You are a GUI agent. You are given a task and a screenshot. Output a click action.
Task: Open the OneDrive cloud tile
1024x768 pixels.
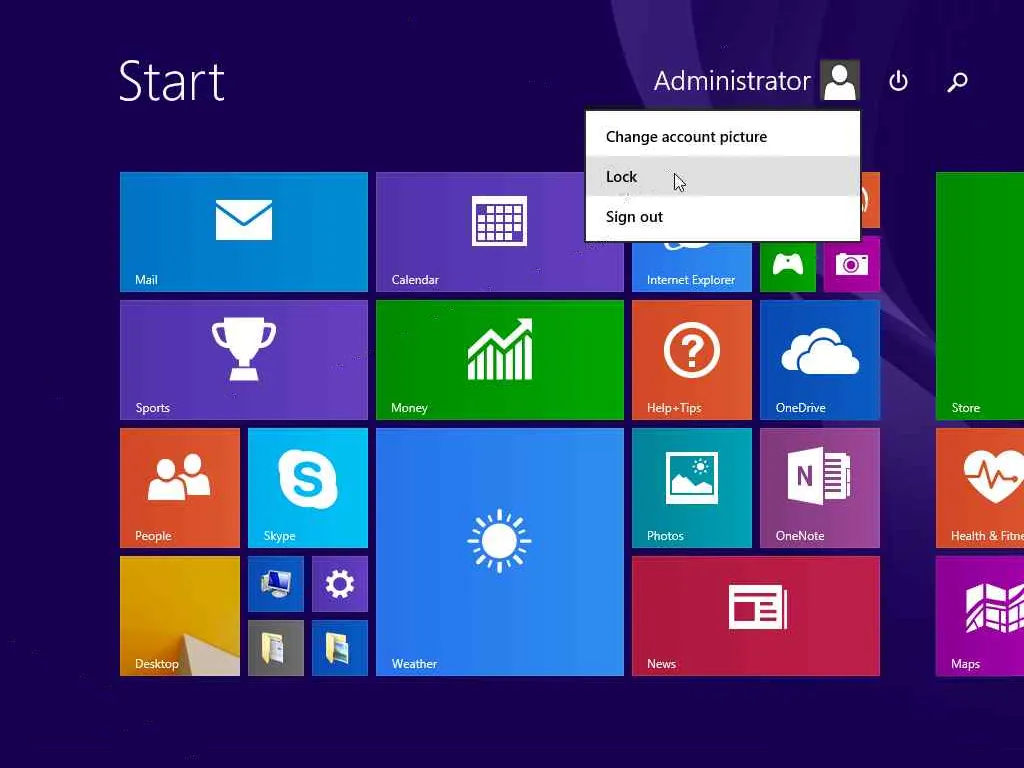pos(820,360)
